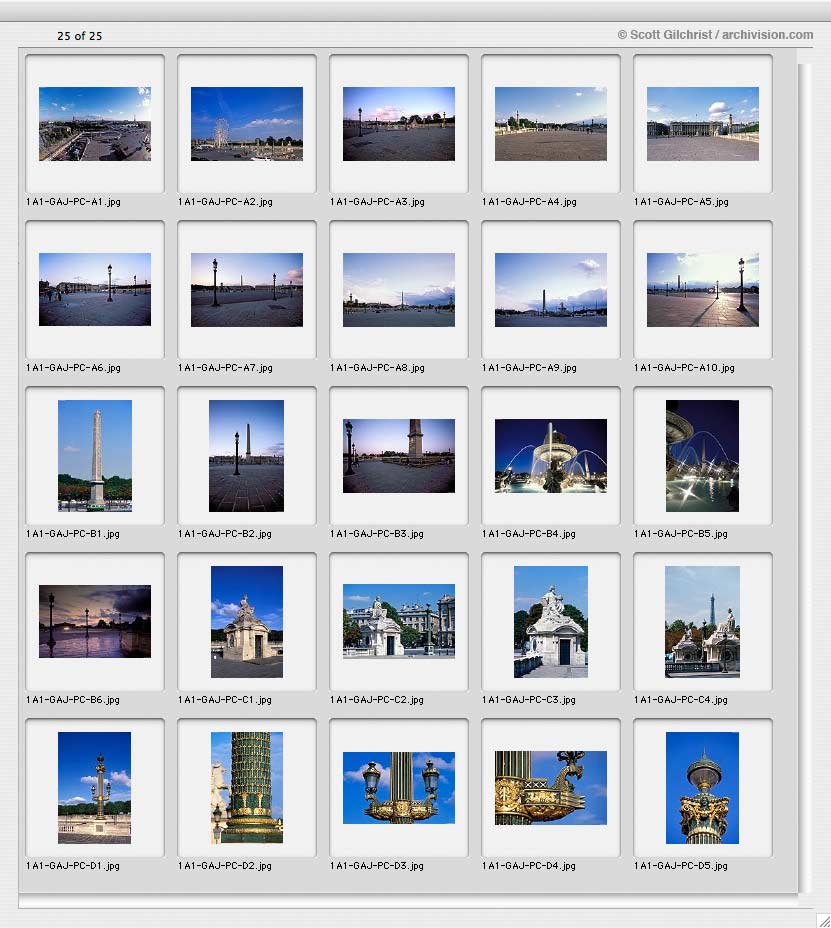Image resolution: width=831 pixels, height=928 pixels.
Task: Select the 1A1-GAJ-PC-A9.jpg obelisk skyline thumbnail
Action: (550, 290)
